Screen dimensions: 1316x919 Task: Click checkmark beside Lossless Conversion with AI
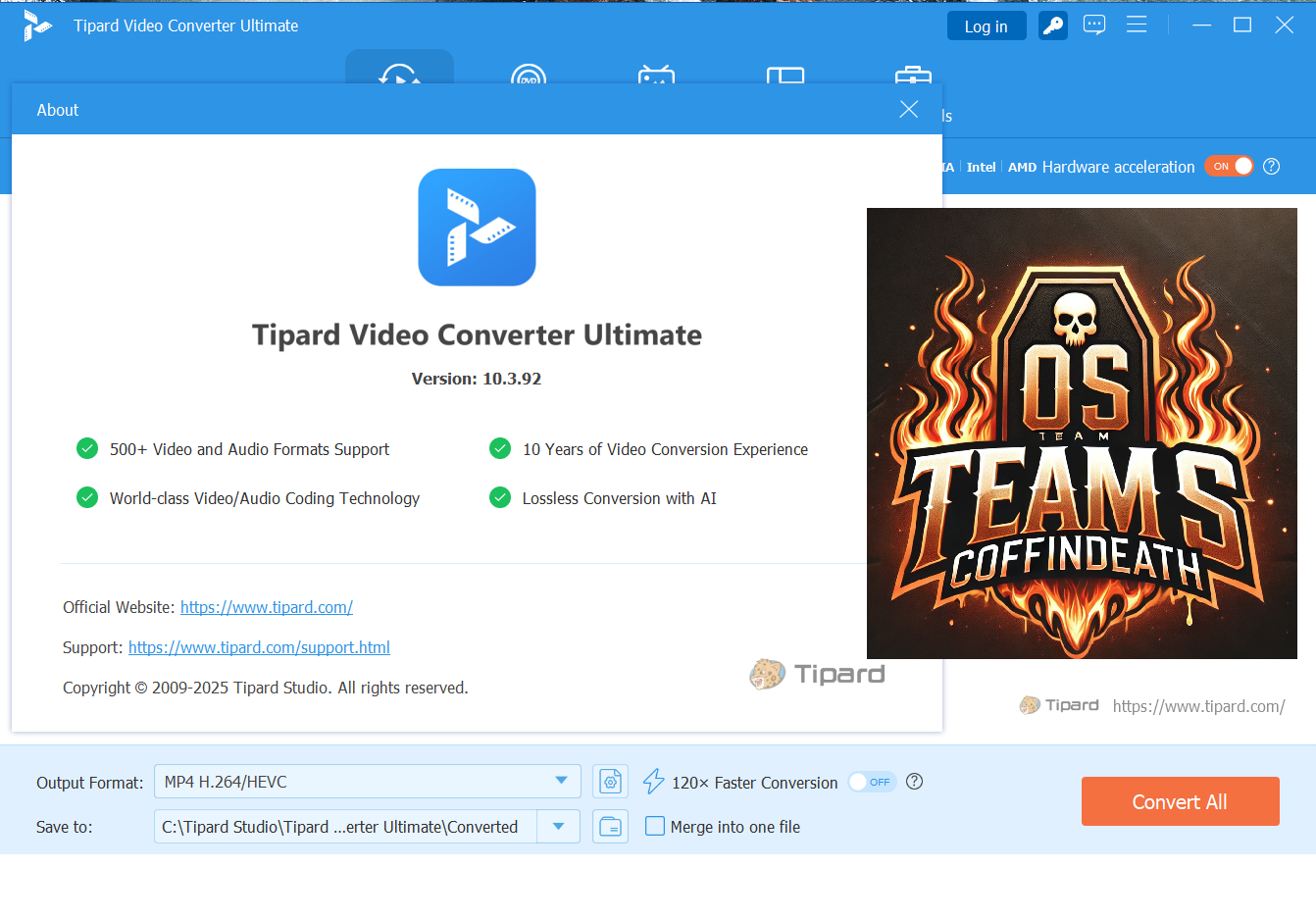(500, 498)
